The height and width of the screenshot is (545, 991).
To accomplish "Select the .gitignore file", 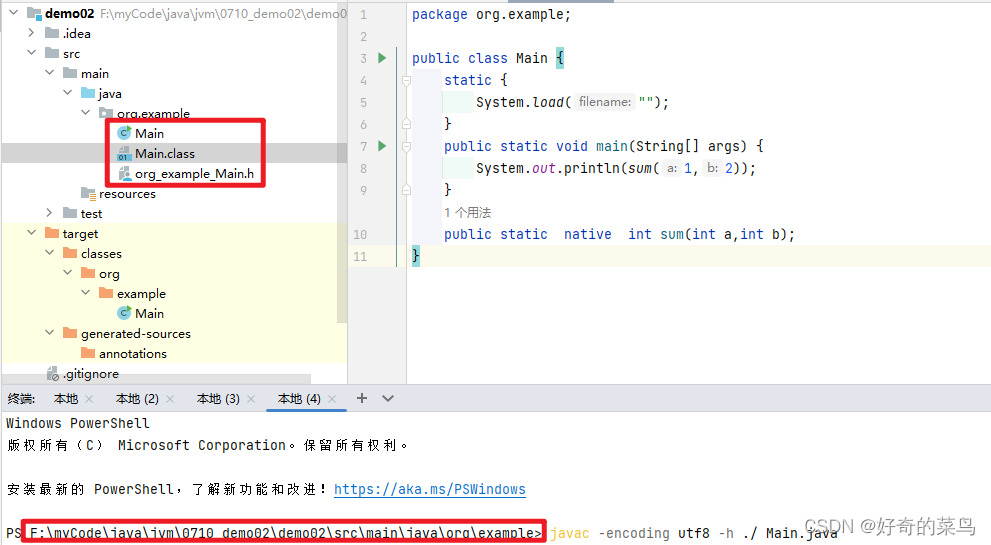I will tap(90, 374).
